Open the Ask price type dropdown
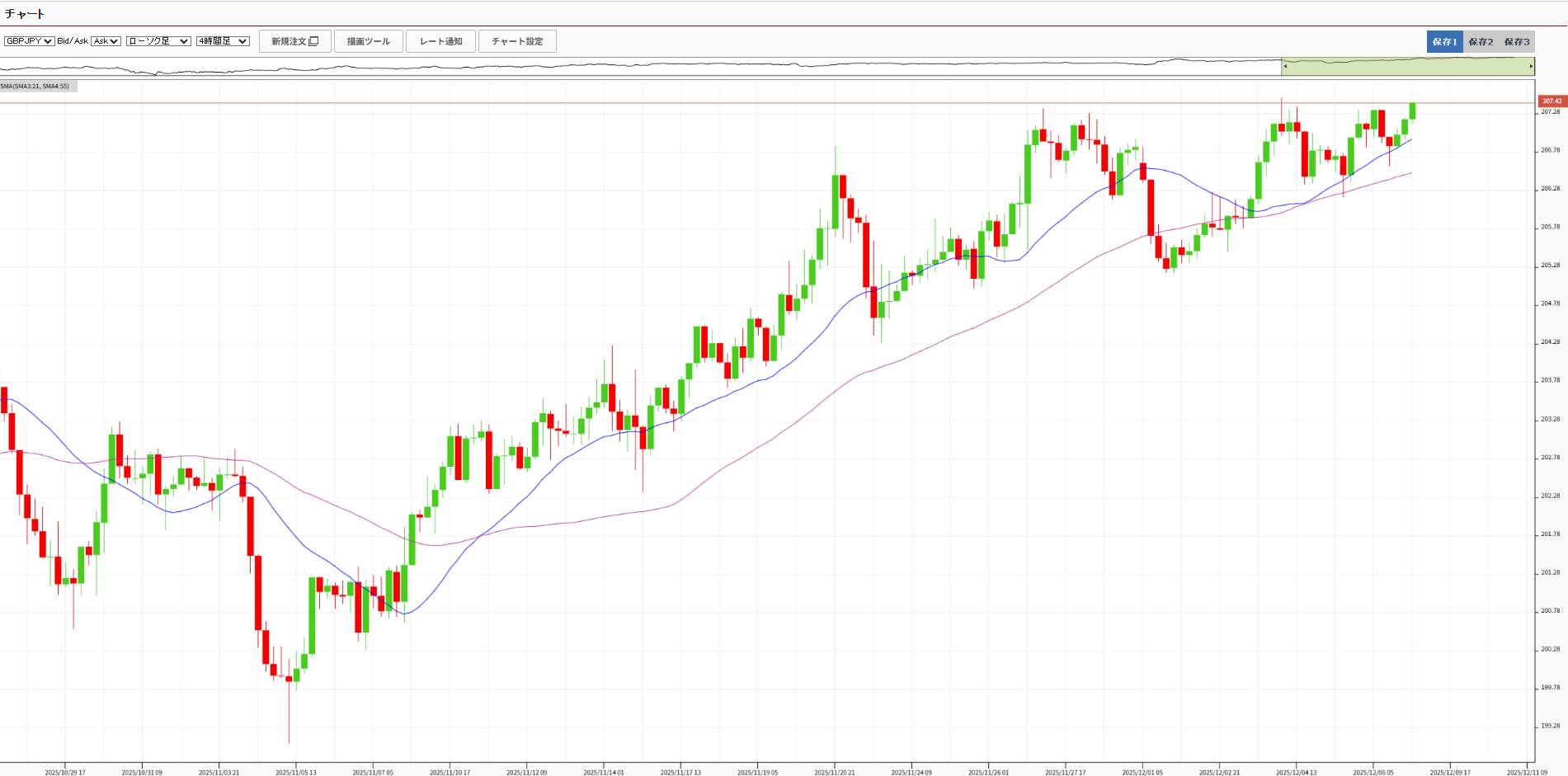The image size is (1568, 776). pos(106,41)
